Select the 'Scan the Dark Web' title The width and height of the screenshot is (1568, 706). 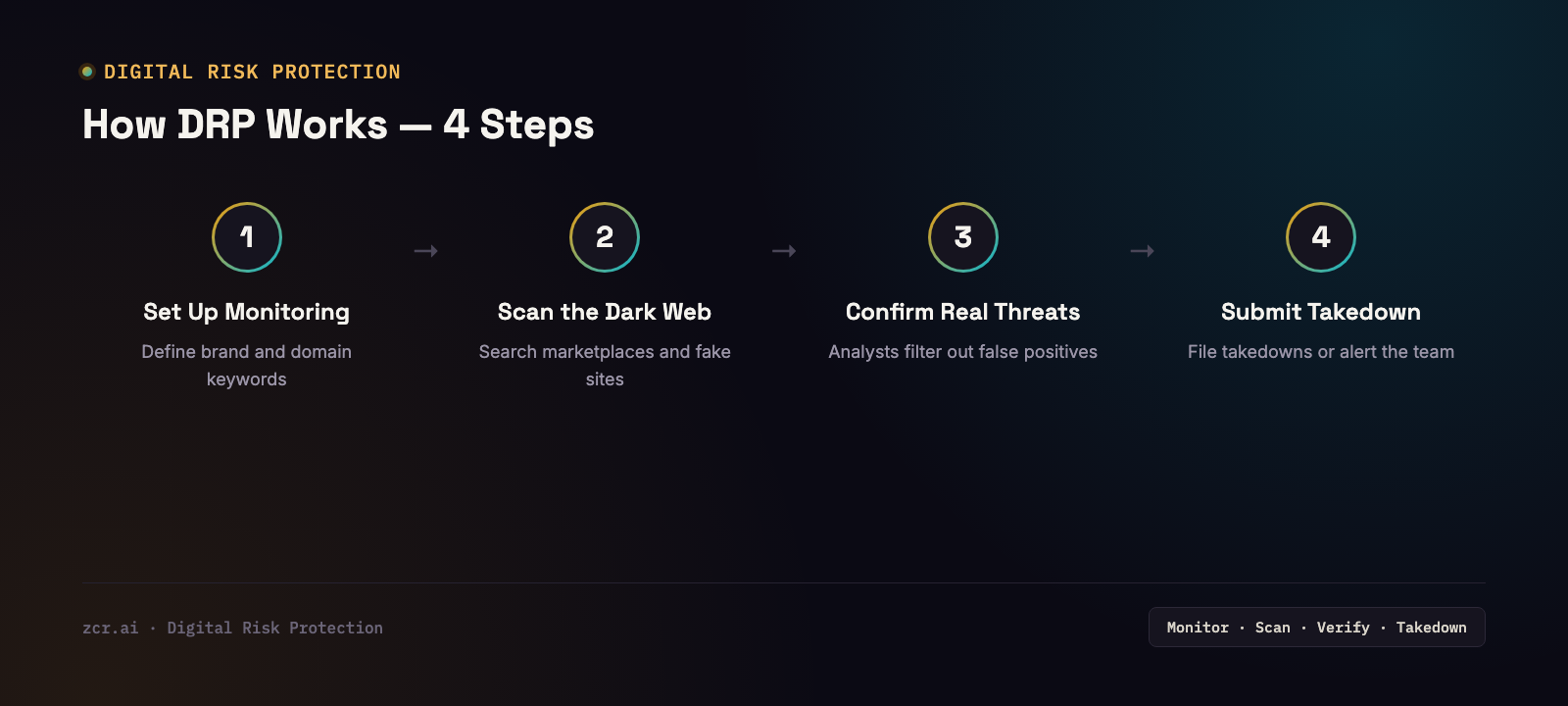click(605, 312)
